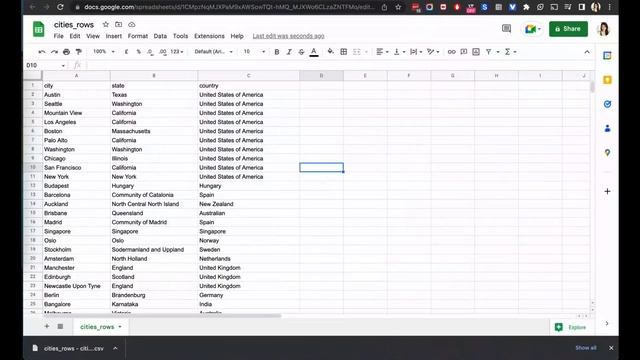This screenshot has height=360, width=640.
Task: Open the Extensions menu
Action: (x=209, y=36)
